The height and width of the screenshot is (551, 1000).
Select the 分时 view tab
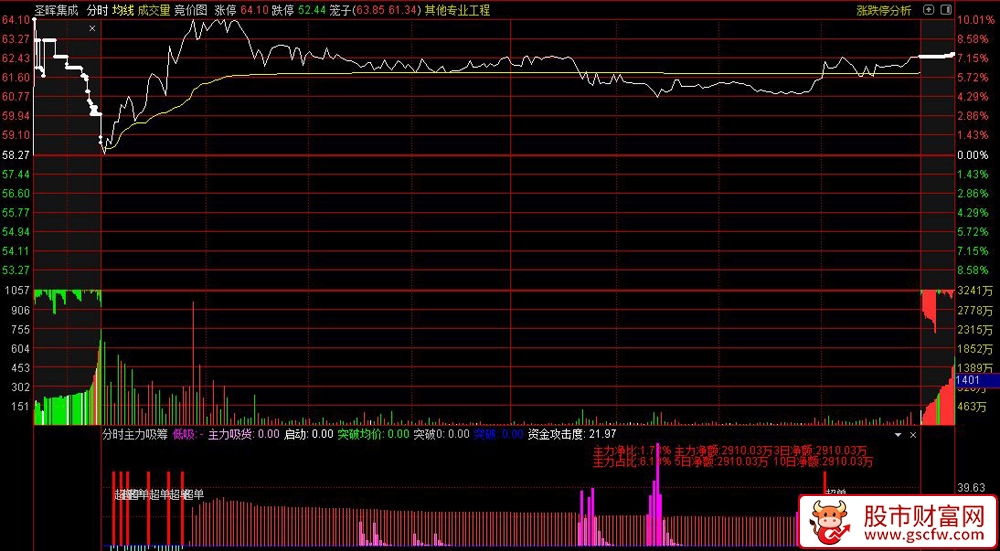(x=96, y=10)
